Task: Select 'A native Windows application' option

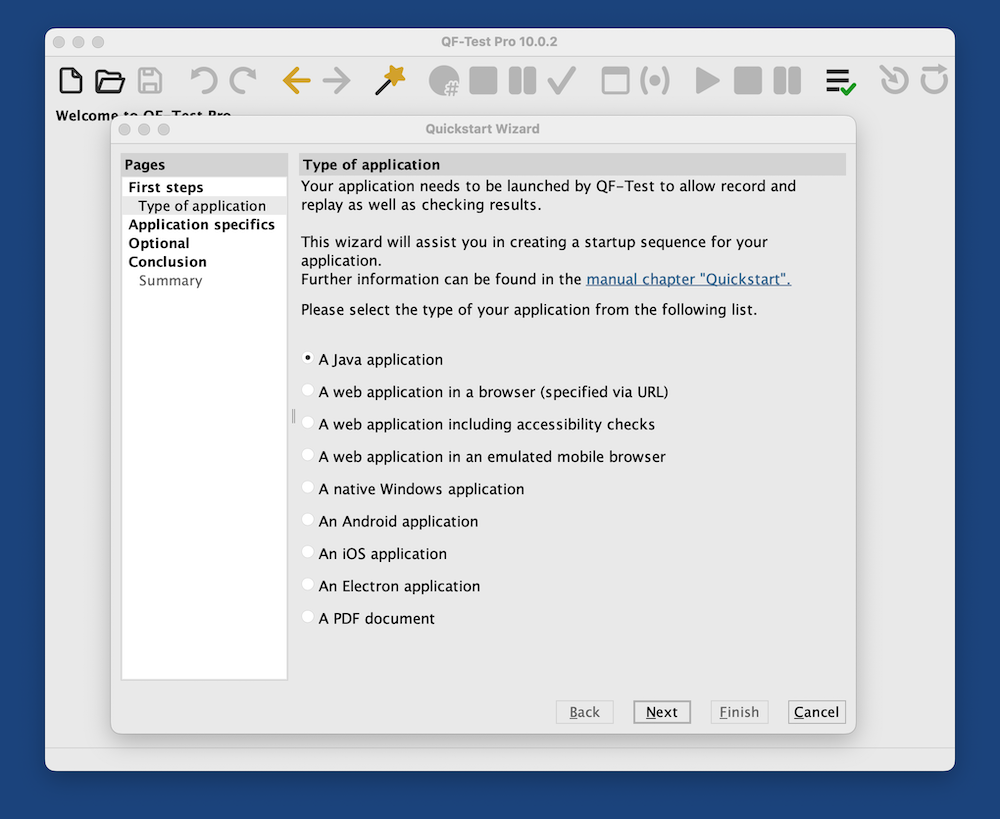Action: (308, 488)
